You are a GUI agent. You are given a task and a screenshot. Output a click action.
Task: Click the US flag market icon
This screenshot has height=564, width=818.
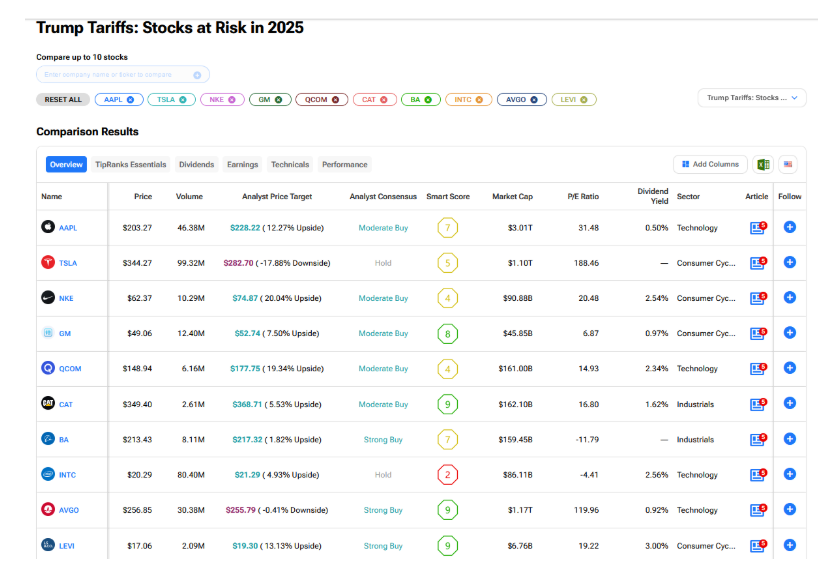point(788,164)
